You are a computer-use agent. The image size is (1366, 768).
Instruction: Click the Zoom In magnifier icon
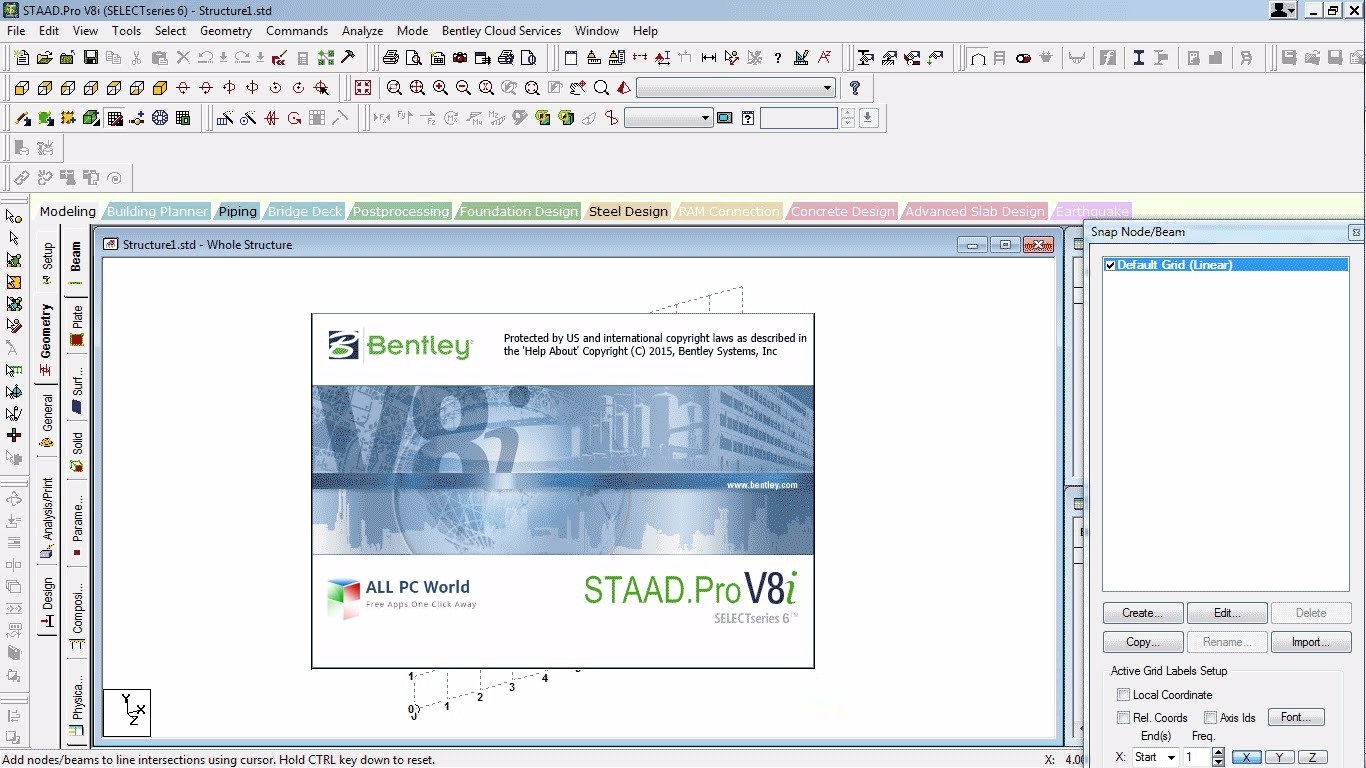pyautogui.click(x=440, y=88)
